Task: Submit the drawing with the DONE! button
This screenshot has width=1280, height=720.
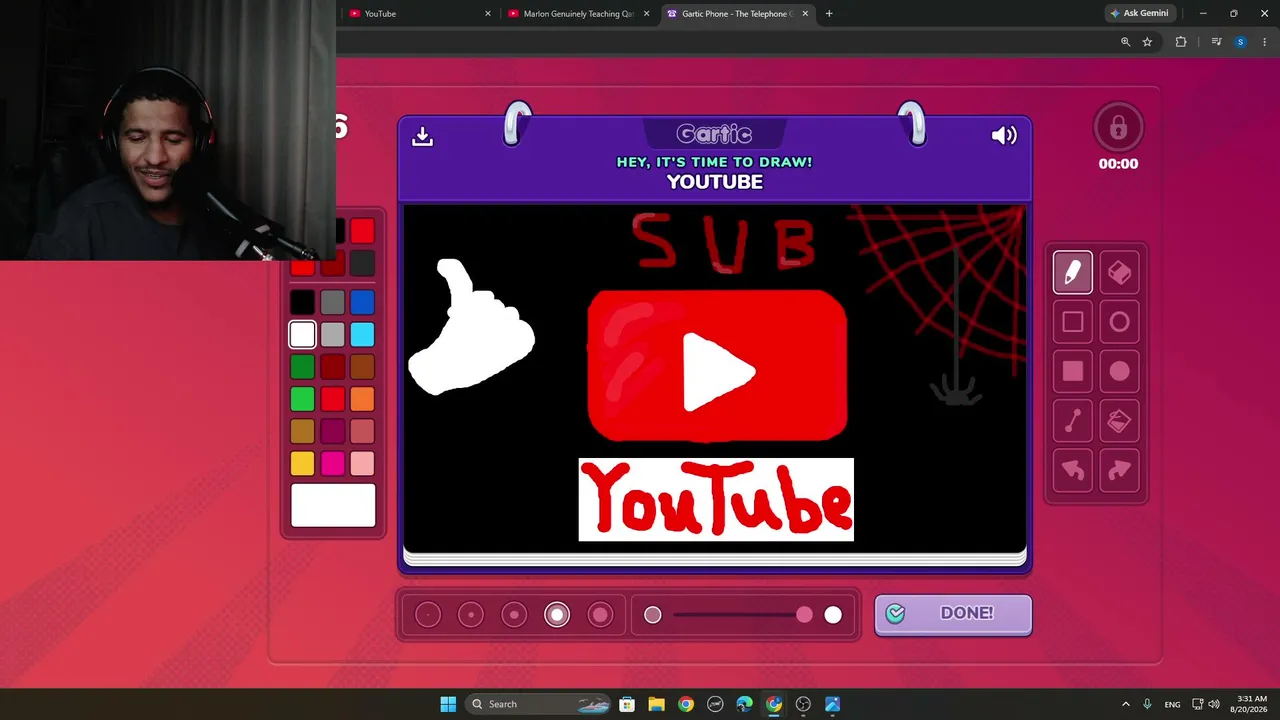Action: pos(953,614)
